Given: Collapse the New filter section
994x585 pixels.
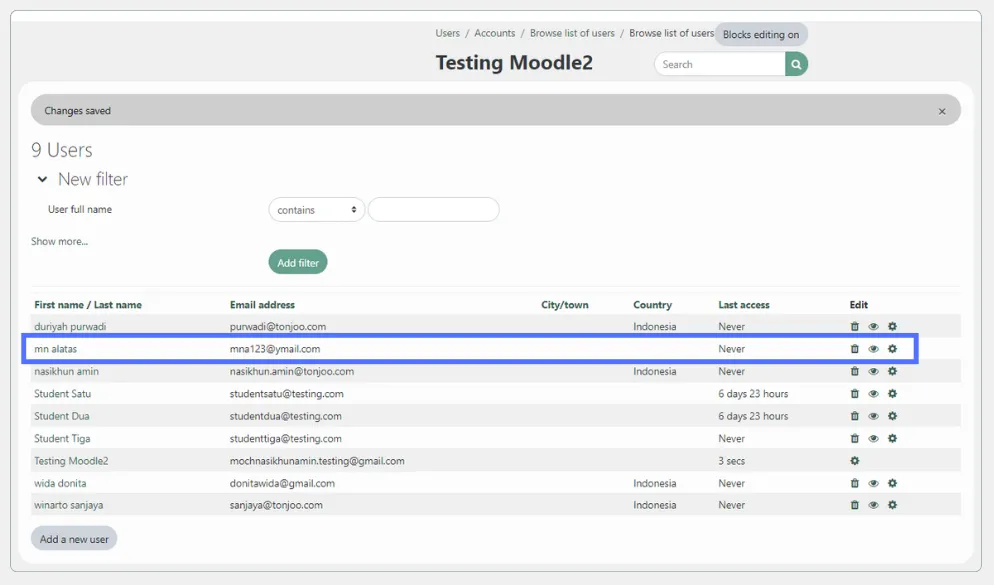Looking at the screenshot, I should click(41, 179).
